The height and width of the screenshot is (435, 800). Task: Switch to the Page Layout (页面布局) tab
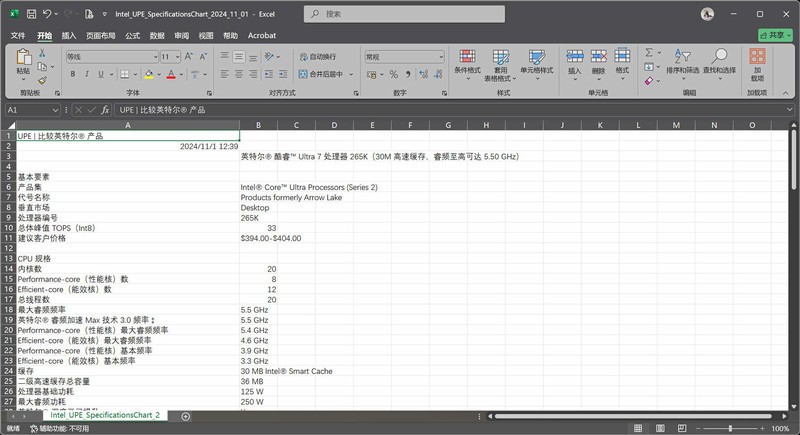(101, 36)
